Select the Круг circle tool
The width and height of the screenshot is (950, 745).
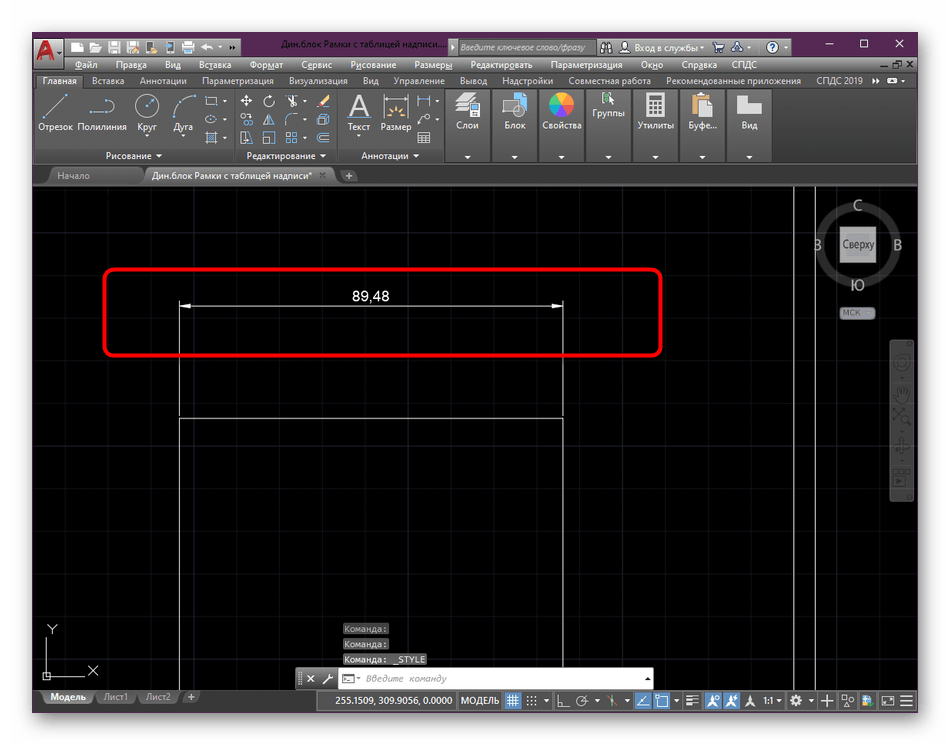147,107
